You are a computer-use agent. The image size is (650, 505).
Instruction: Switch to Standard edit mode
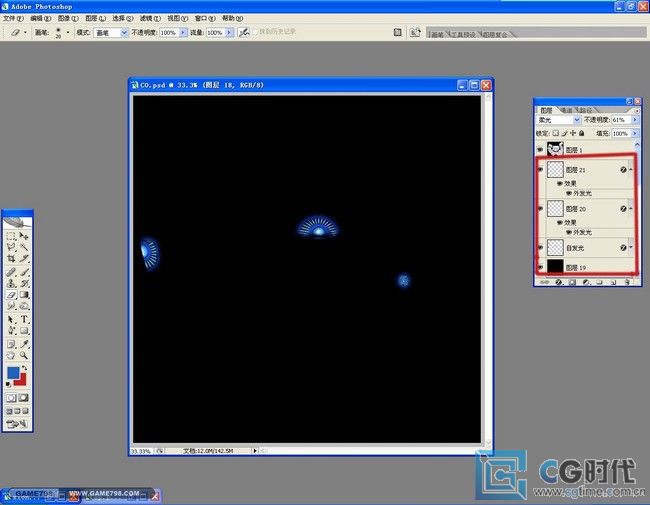pos(11,398)
